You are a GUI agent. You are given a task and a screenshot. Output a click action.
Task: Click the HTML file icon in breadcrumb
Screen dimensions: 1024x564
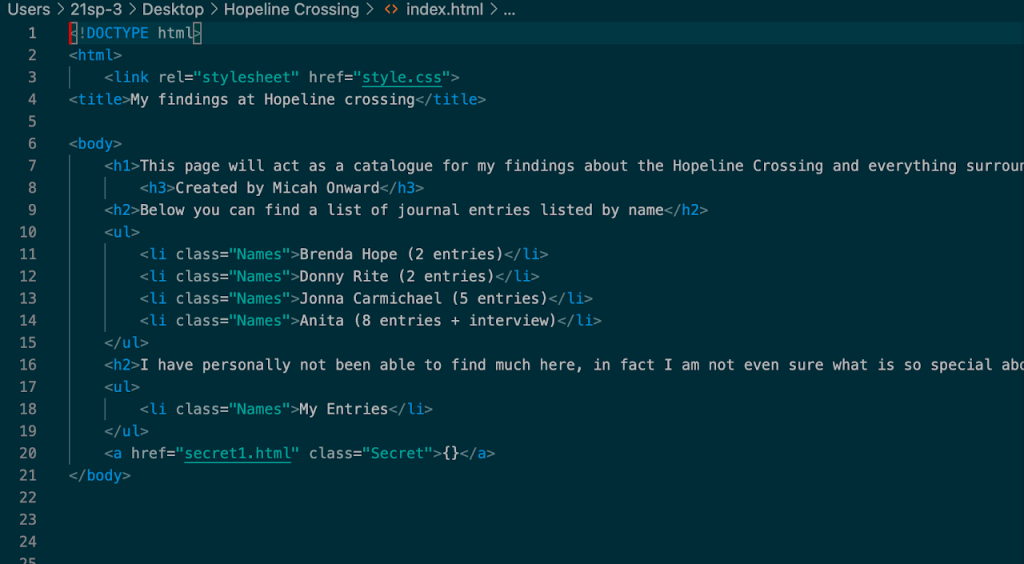click(x=392, y=10)
